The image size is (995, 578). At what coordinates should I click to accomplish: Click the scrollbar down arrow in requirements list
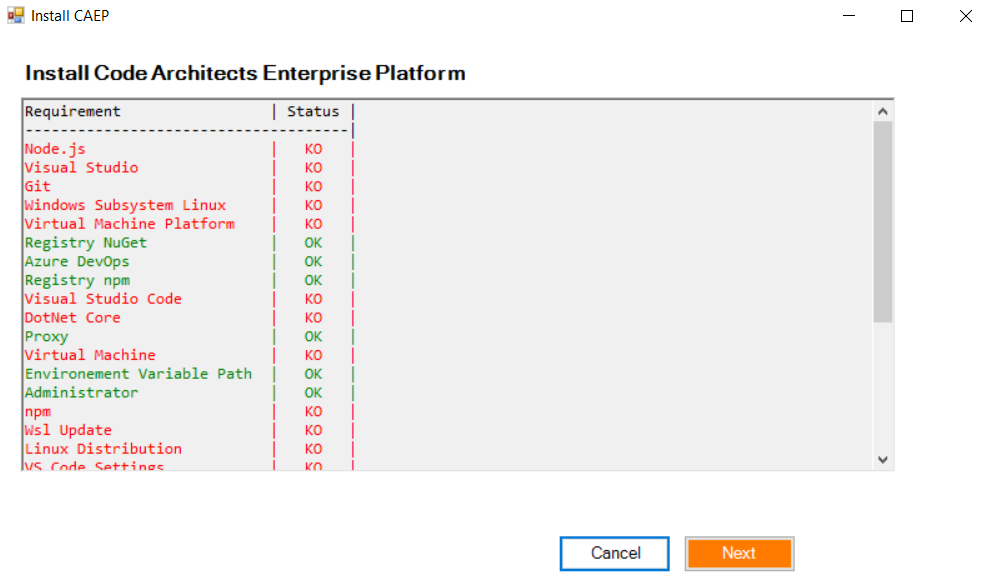[882, 459]
